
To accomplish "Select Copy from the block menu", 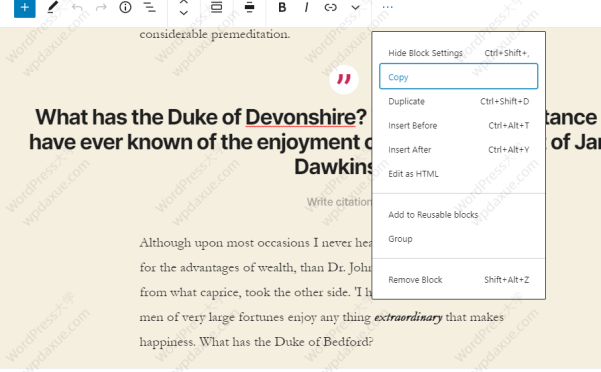I will pyautogui.click(x=458, y=77).
